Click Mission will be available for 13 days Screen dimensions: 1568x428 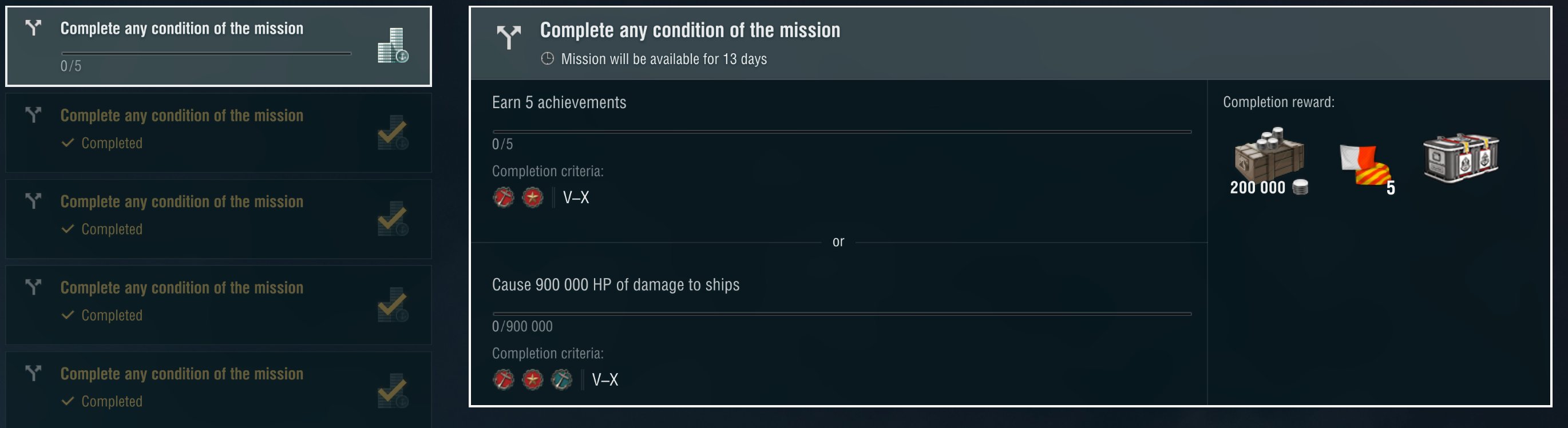pyautogui.click(x=663, y=59)
